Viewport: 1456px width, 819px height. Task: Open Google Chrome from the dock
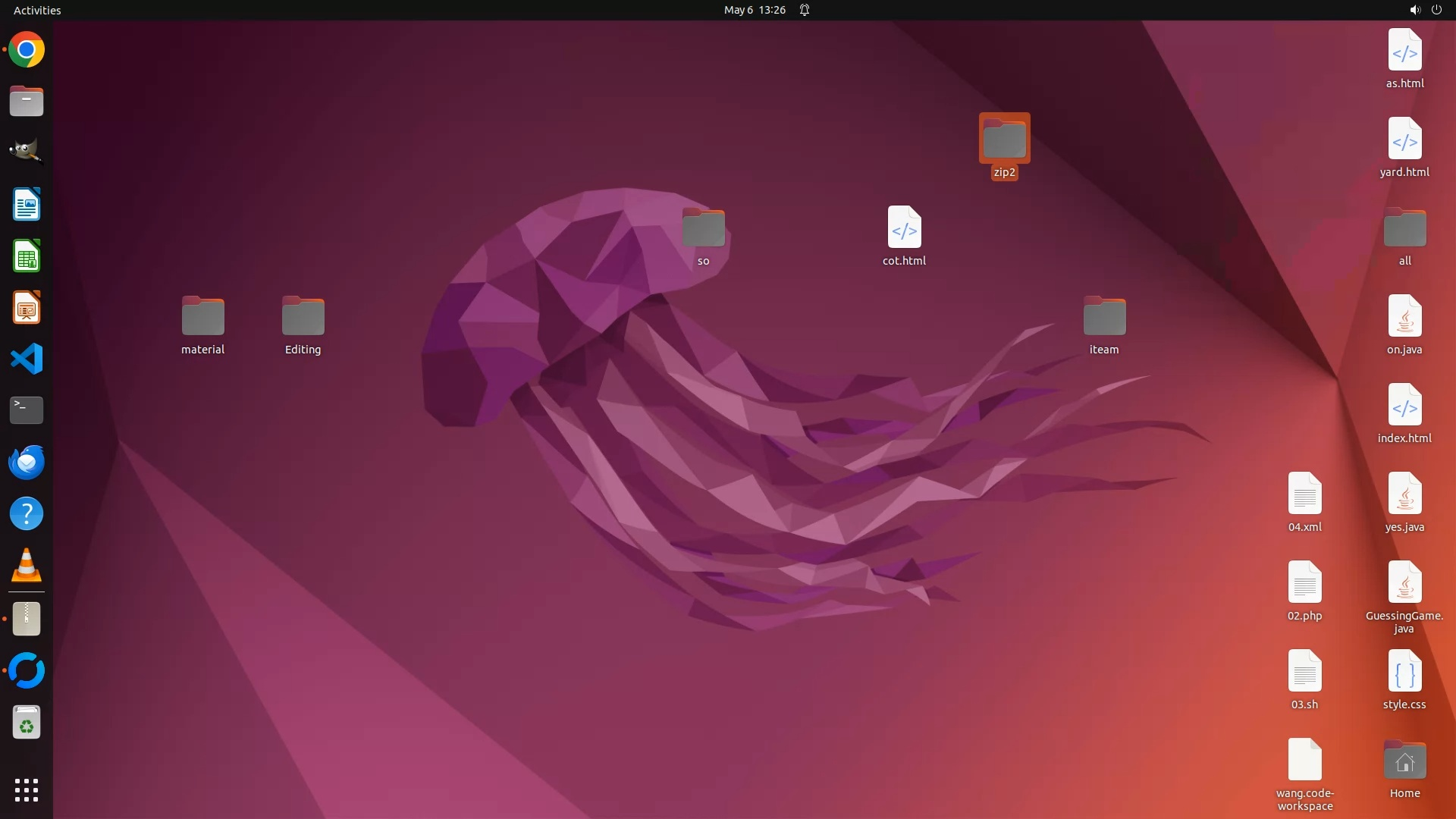(27, 50)
